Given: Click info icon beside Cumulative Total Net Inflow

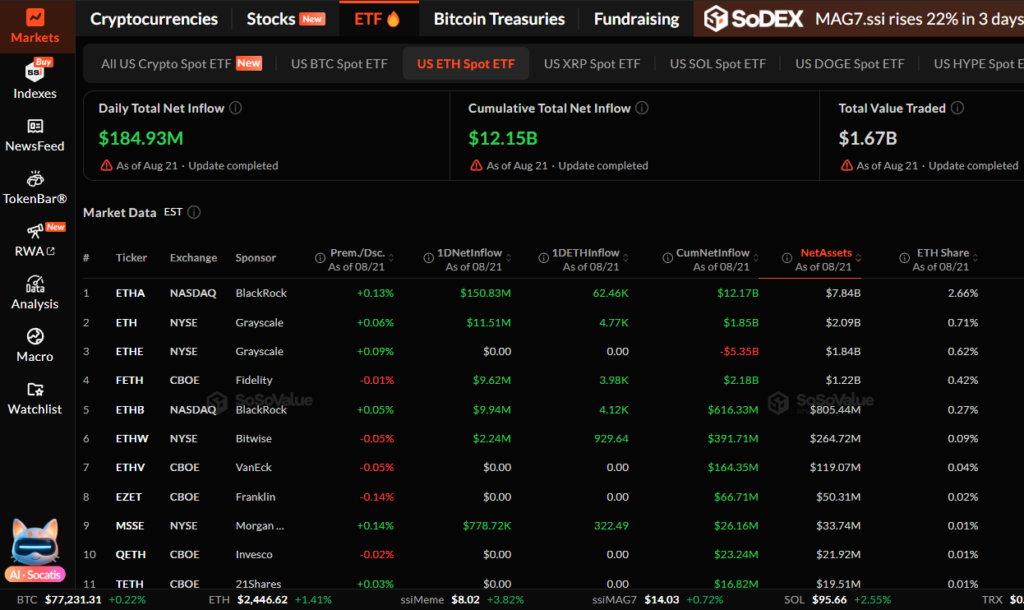Looking at the screenshot, I should click(x=642, y=108).
